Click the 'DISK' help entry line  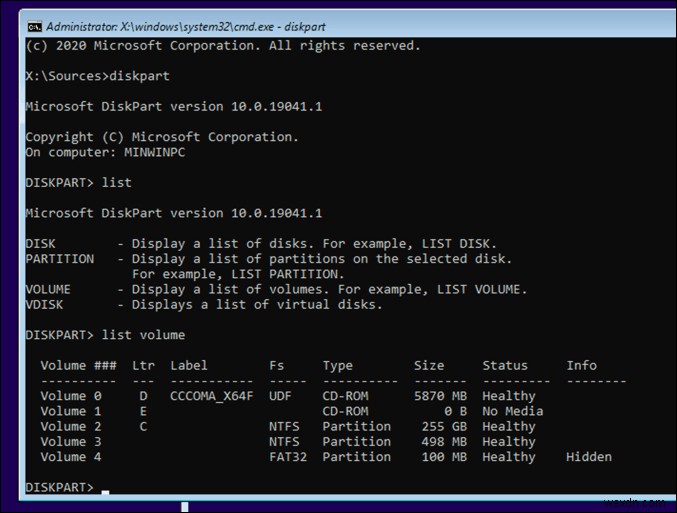click(x=261, y=244)
